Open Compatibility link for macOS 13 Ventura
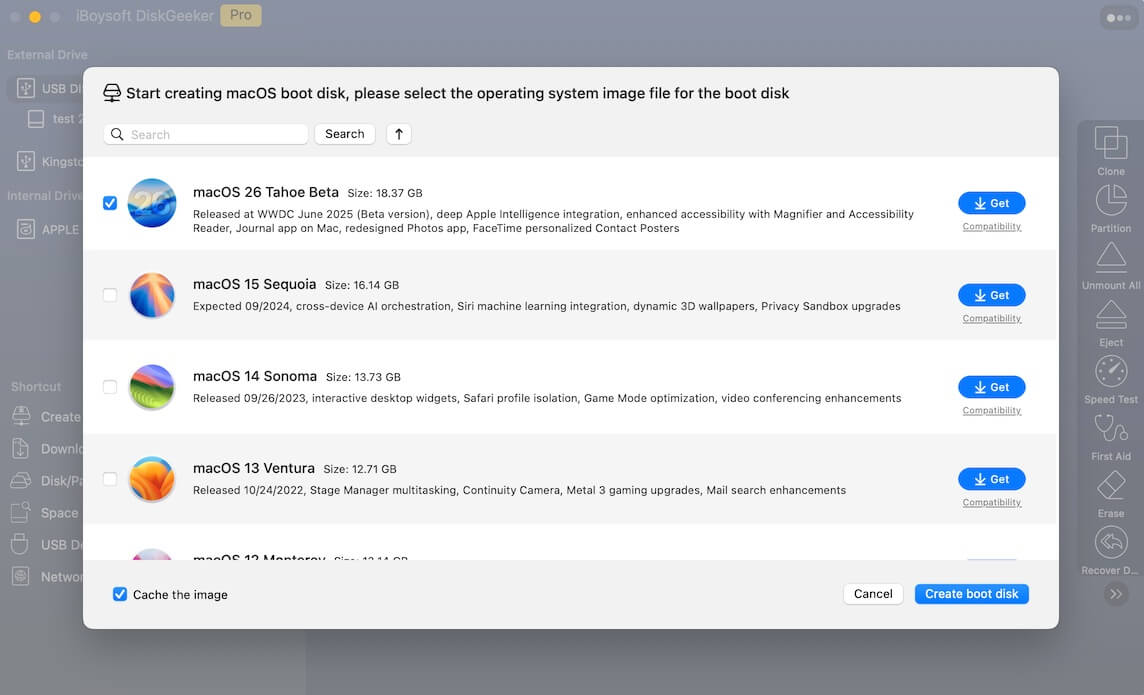Image resolution: width=1144 pixels, height=695 pixels. click(991, 503)
